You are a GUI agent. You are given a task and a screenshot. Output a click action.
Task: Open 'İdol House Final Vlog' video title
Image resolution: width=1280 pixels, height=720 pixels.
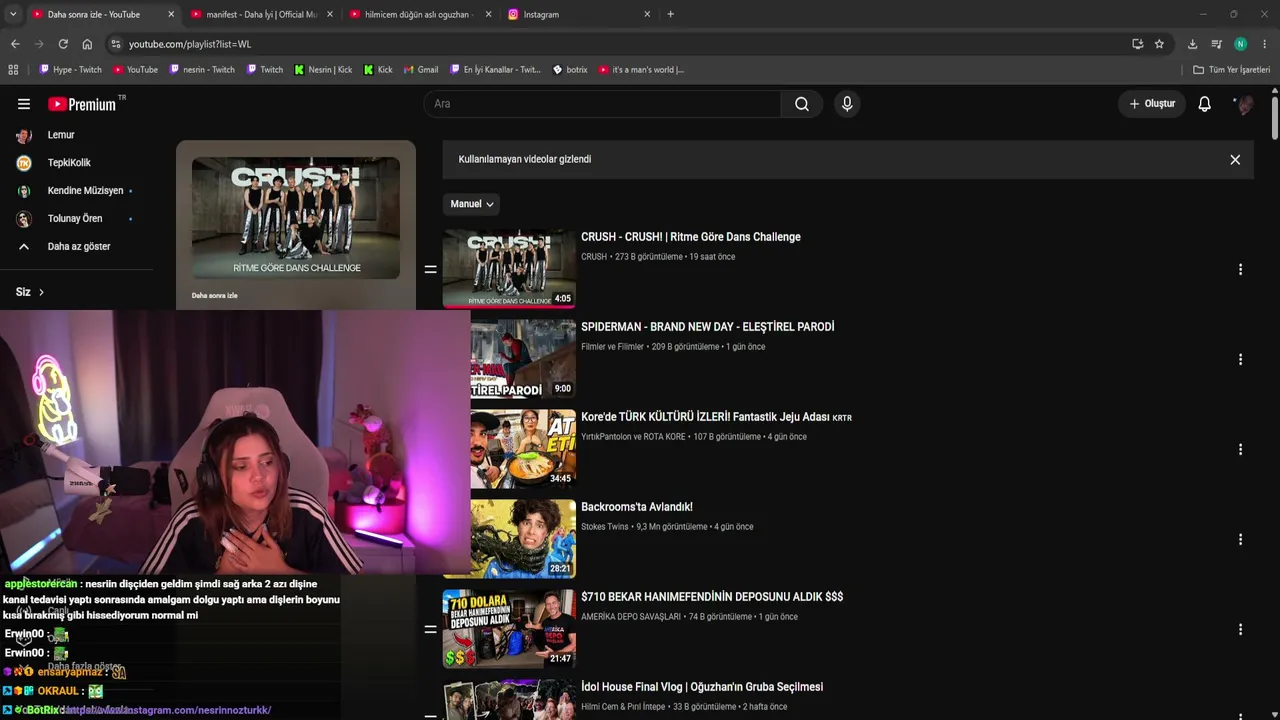tap(702, 687)
